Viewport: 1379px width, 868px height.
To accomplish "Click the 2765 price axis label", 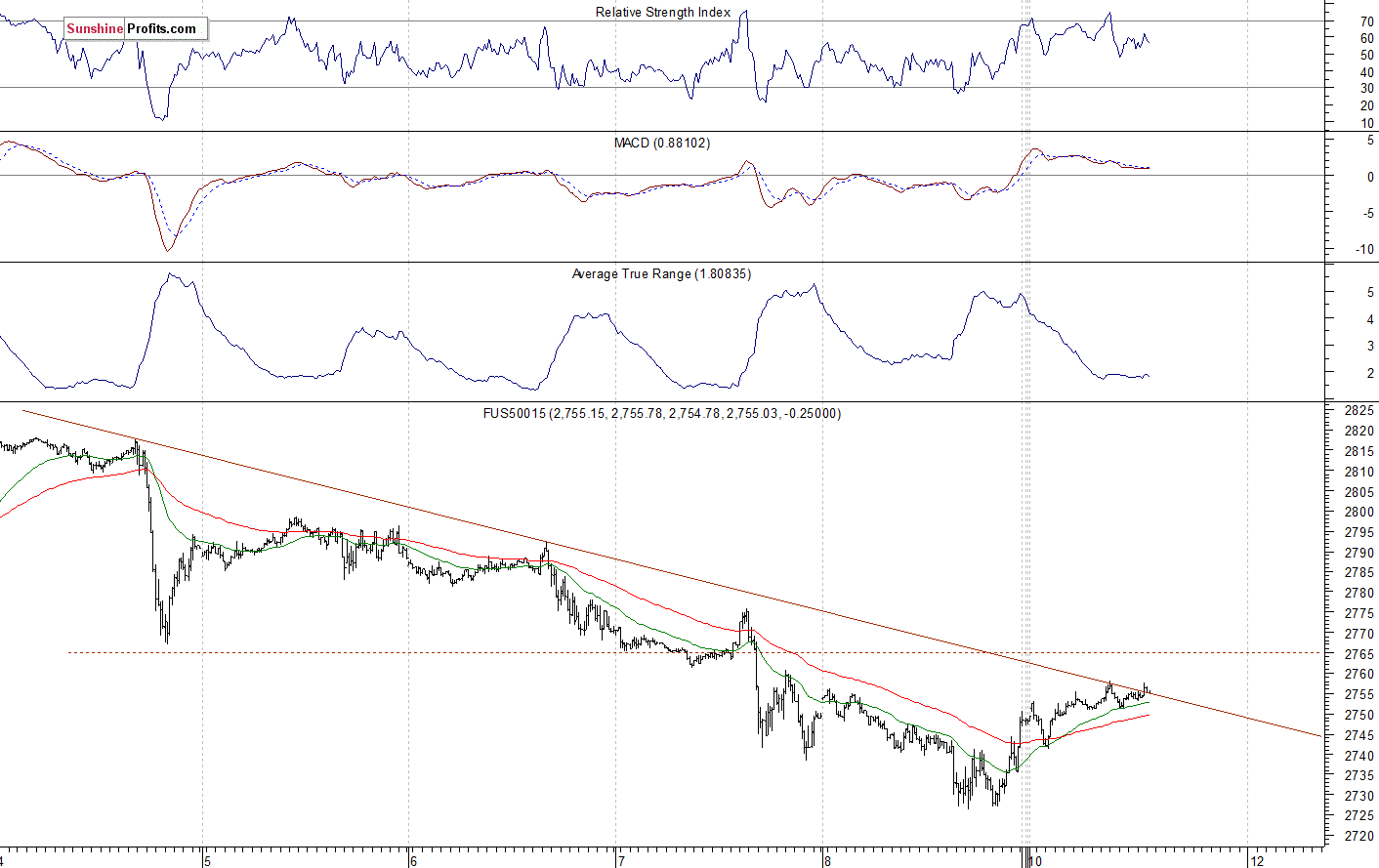I will (1358, 654).
